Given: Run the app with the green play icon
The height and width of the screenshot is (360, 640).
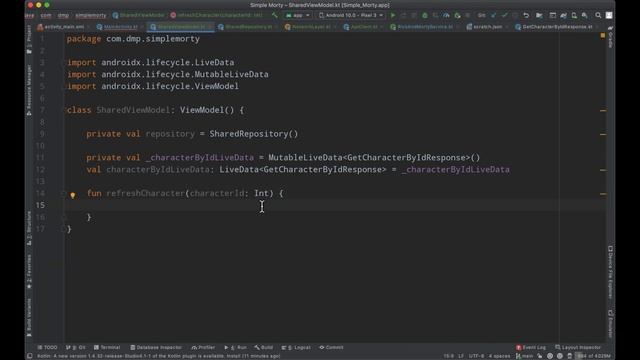Looking at the screenshot, I should (393, 16).
